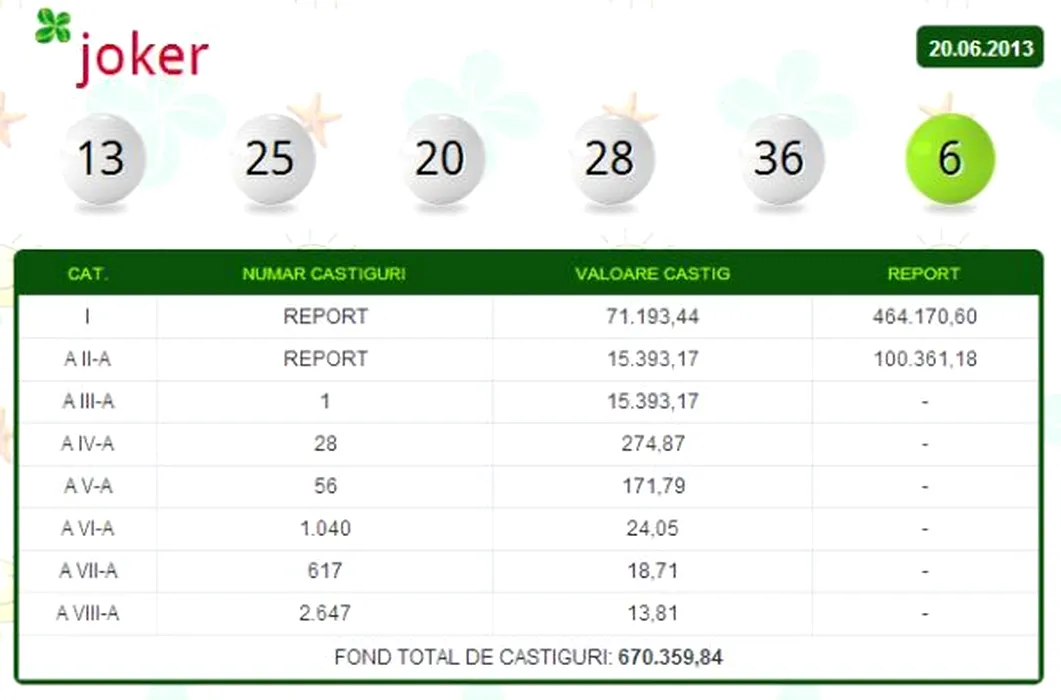
Task: Click the white ball numbered 36
Action: tap(780, 159)
